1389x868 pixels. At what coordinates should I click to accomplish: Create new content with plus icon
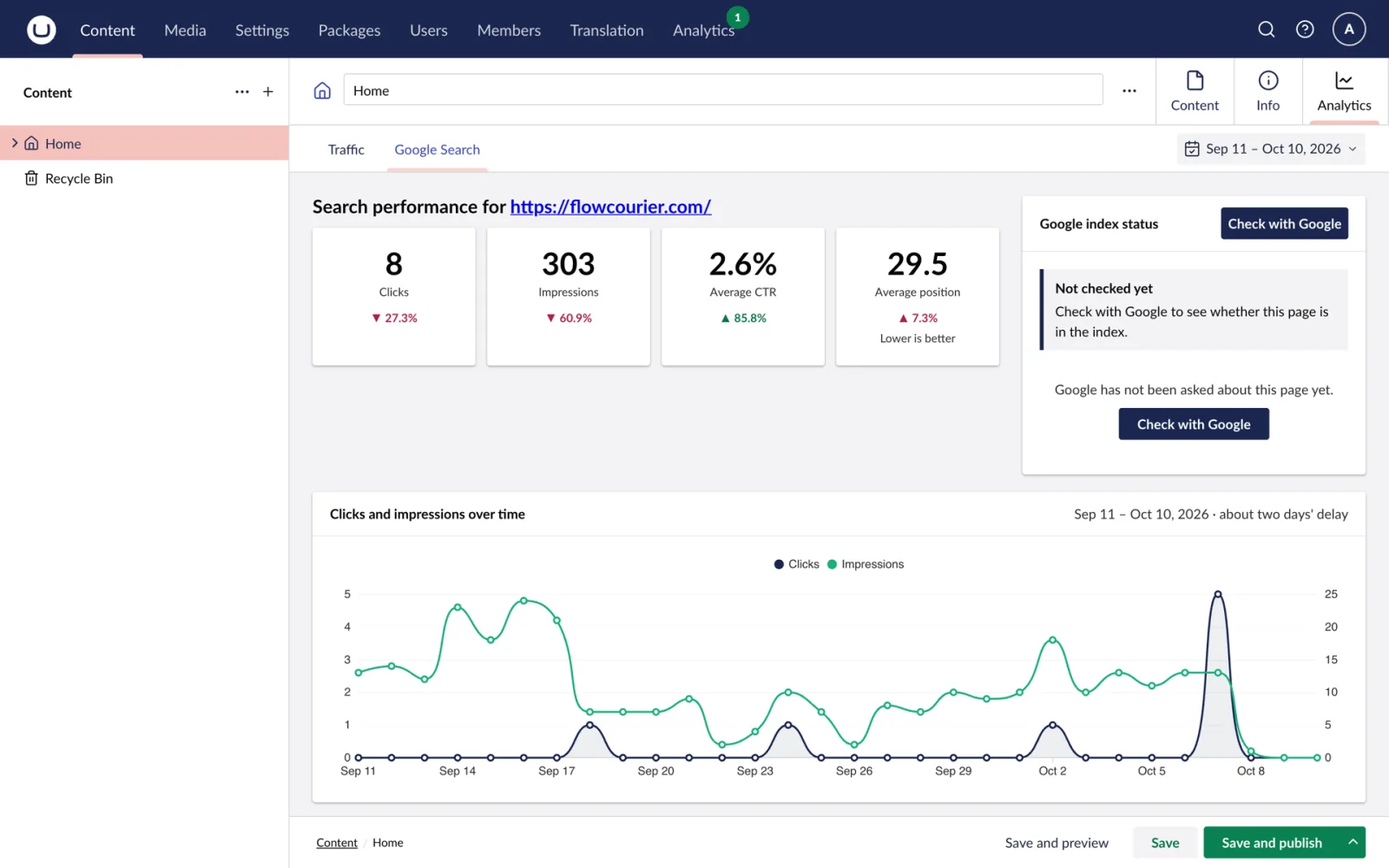(268, 92)
